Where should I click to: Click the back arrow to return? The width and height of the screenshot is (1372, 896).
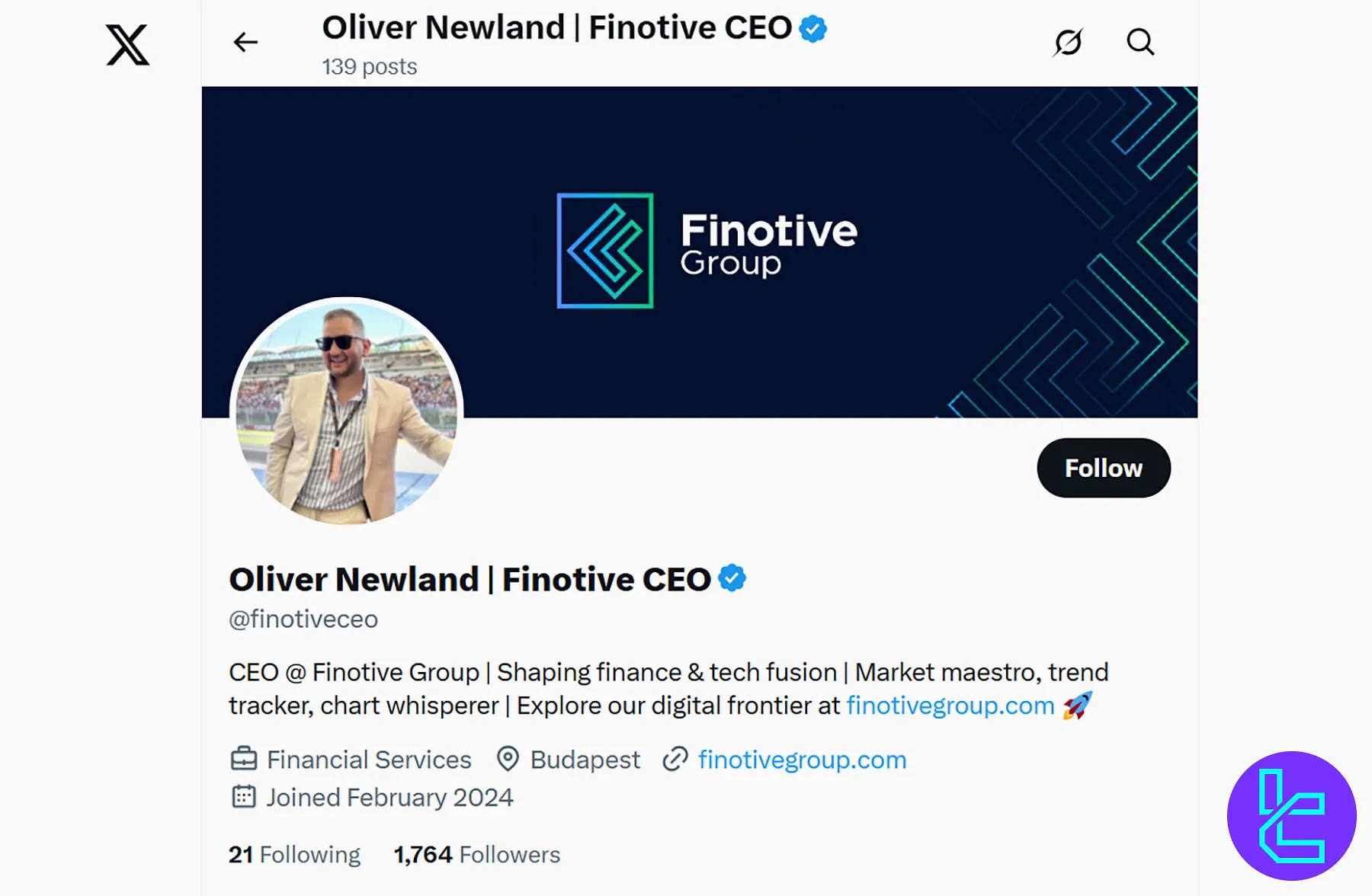click(245, 42)
